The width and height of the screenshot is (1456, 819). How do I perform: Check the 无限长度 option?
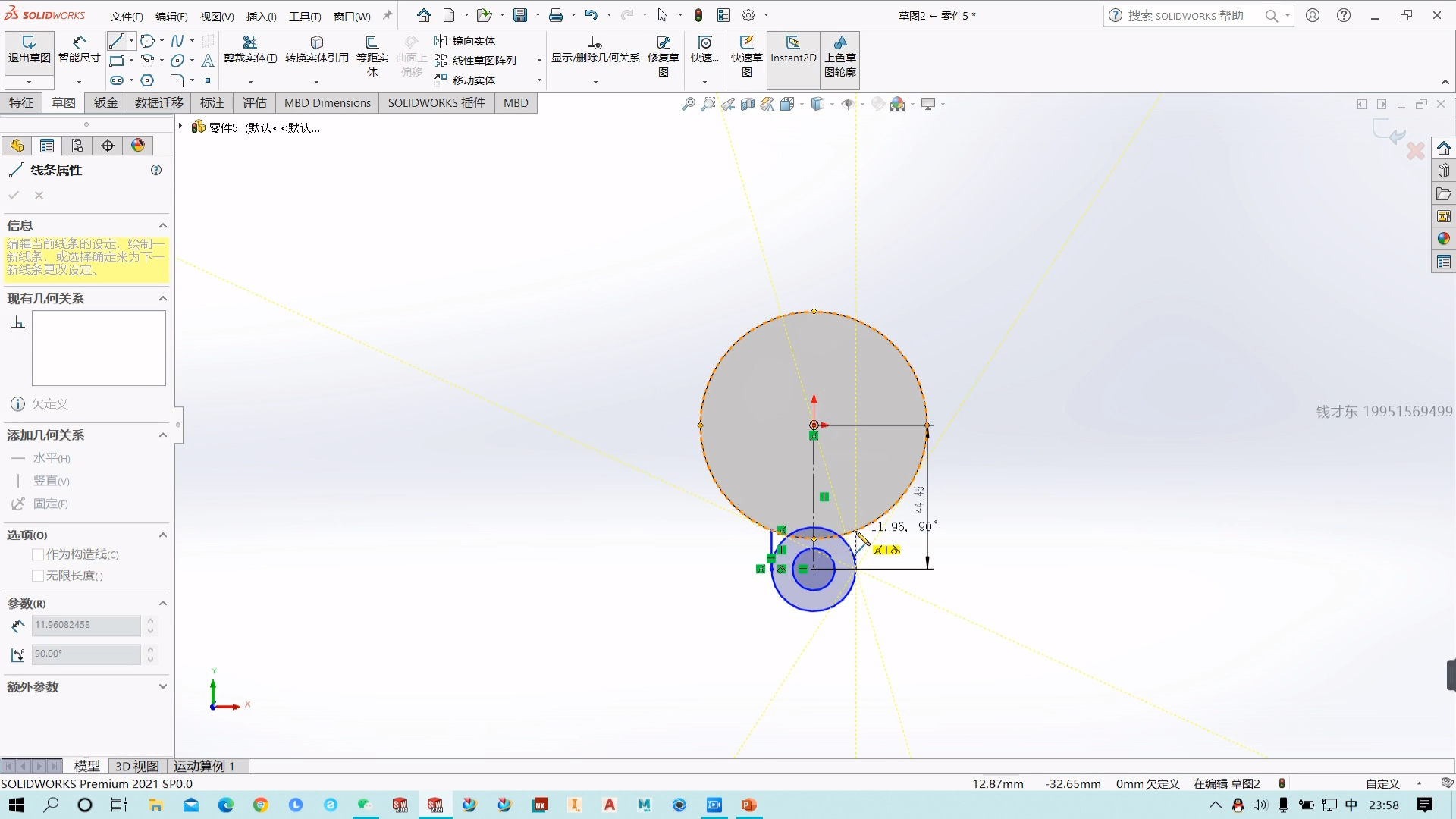point(36,576)
